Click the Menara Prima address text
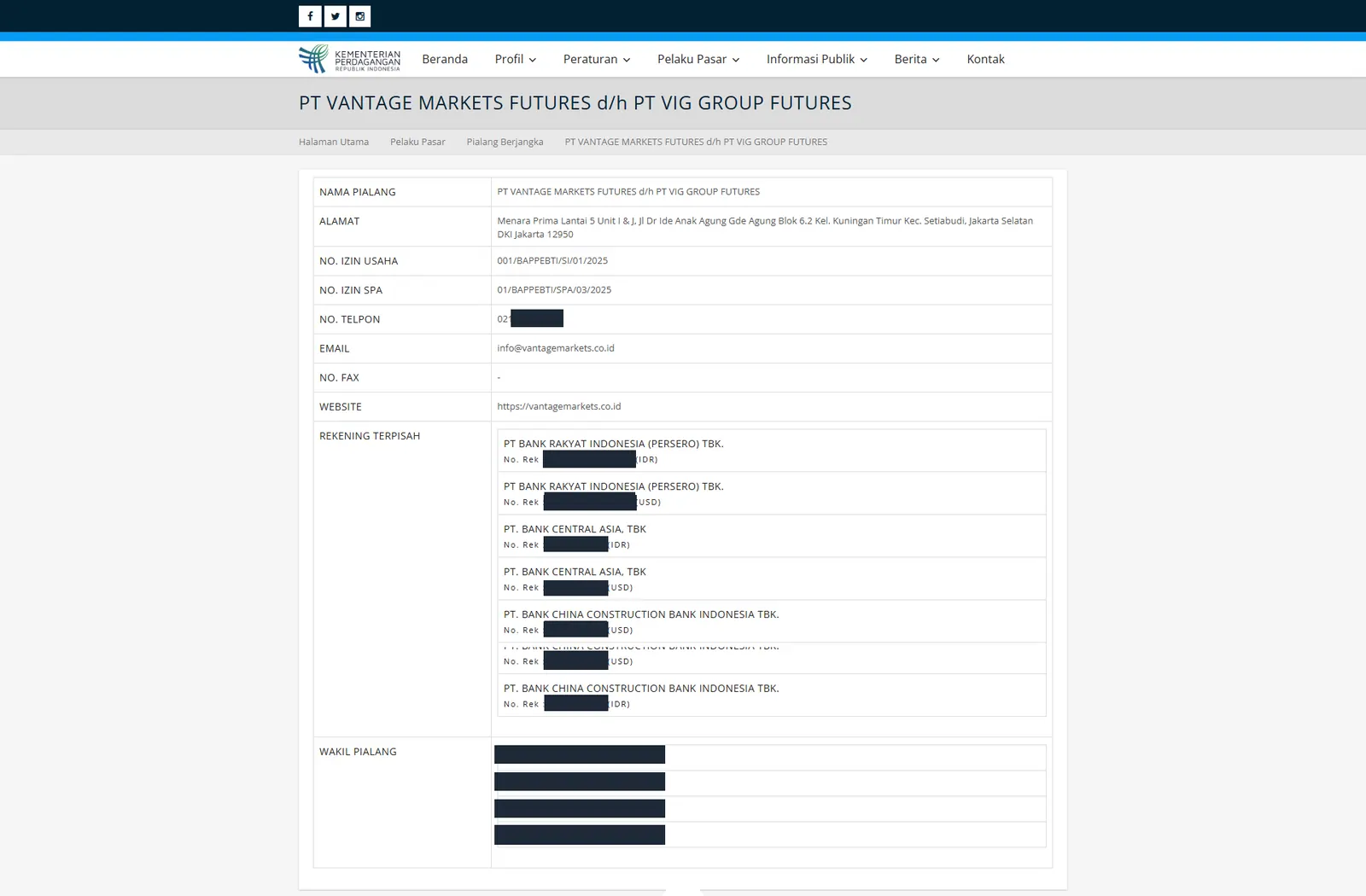The height and width of the screenshot is (896, 1366). pyautogui.click(x=765, y=227)
